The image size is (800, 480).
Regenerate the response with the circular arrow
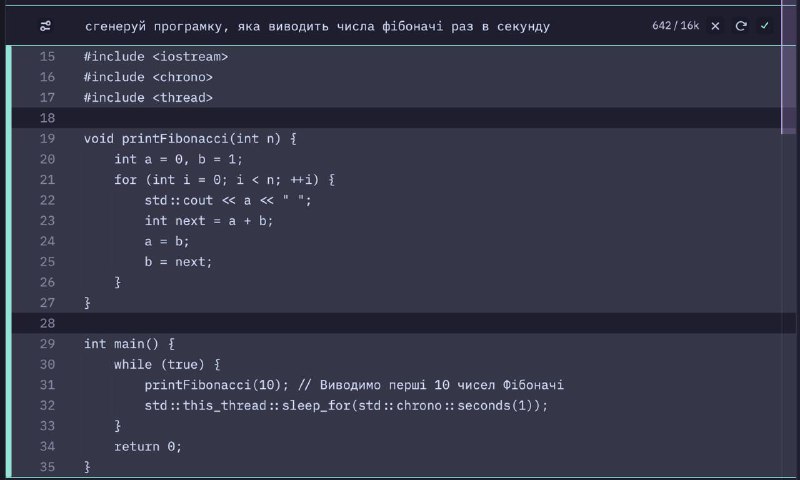pos(741,26)
